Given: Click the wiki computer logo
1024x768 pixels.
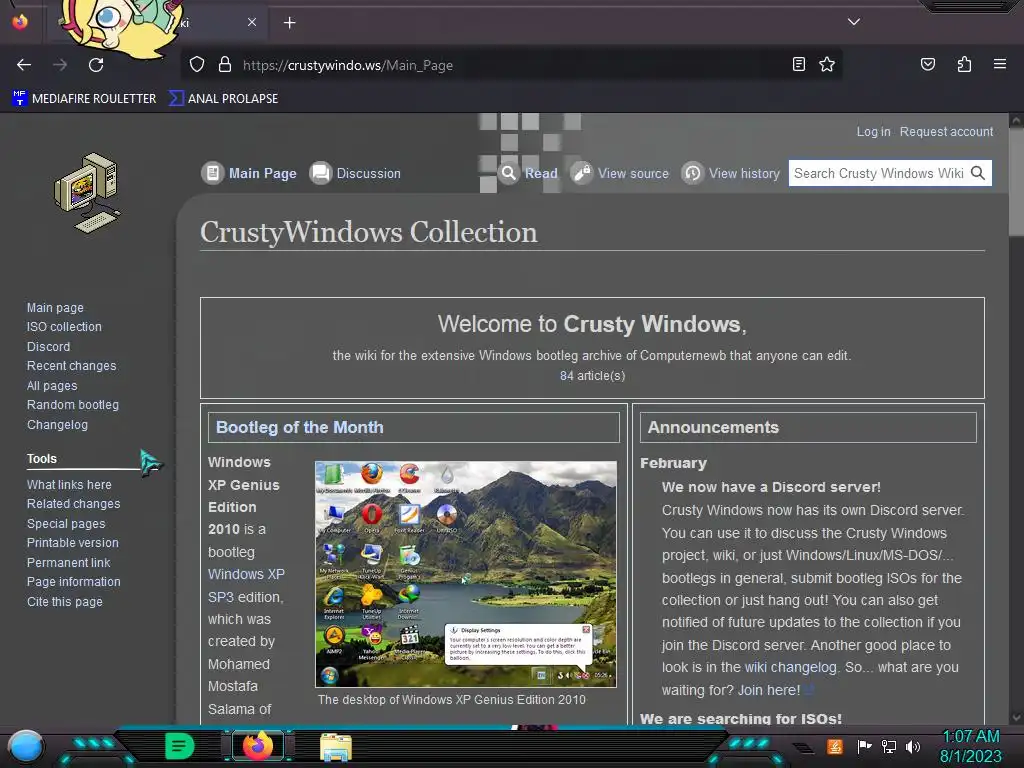Looking at the screenshot, I should [88, 193].
